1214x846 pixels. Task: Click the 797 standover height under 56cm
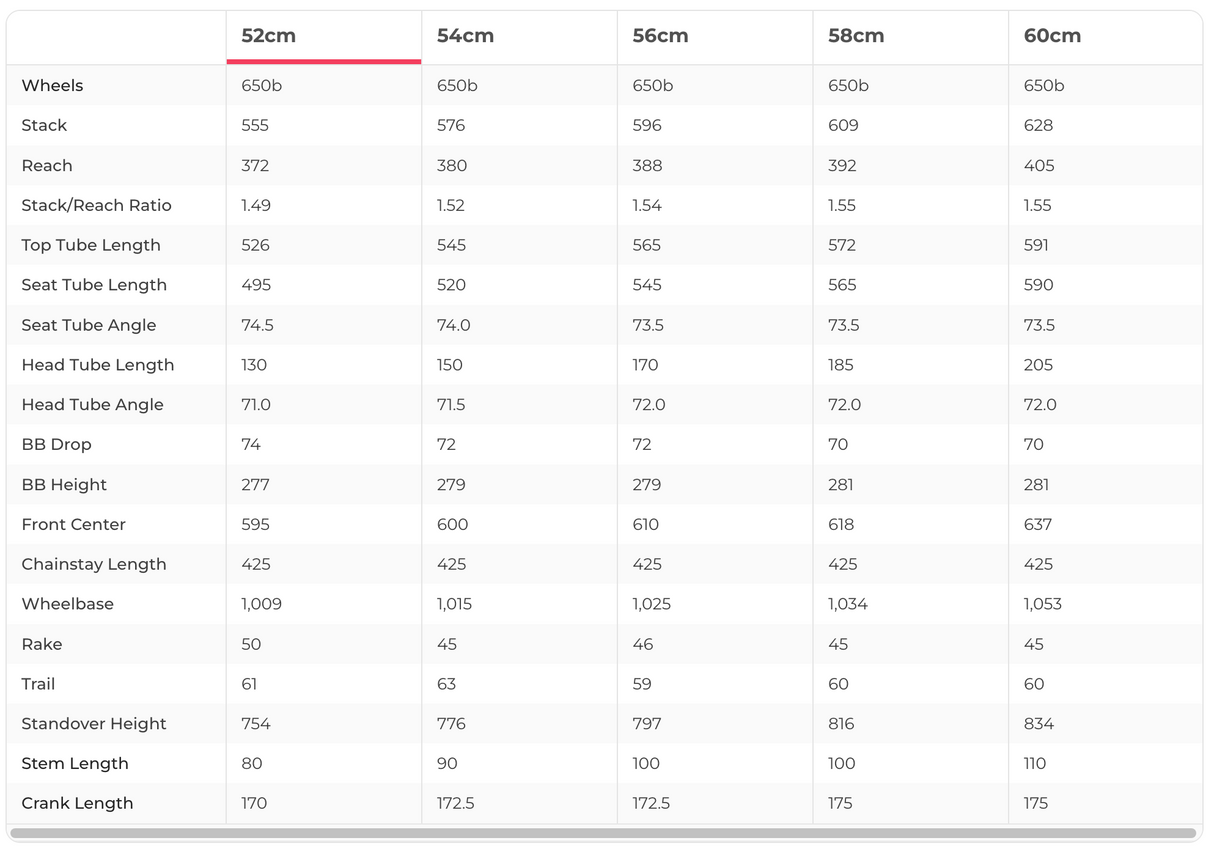(x=647, y=724)
